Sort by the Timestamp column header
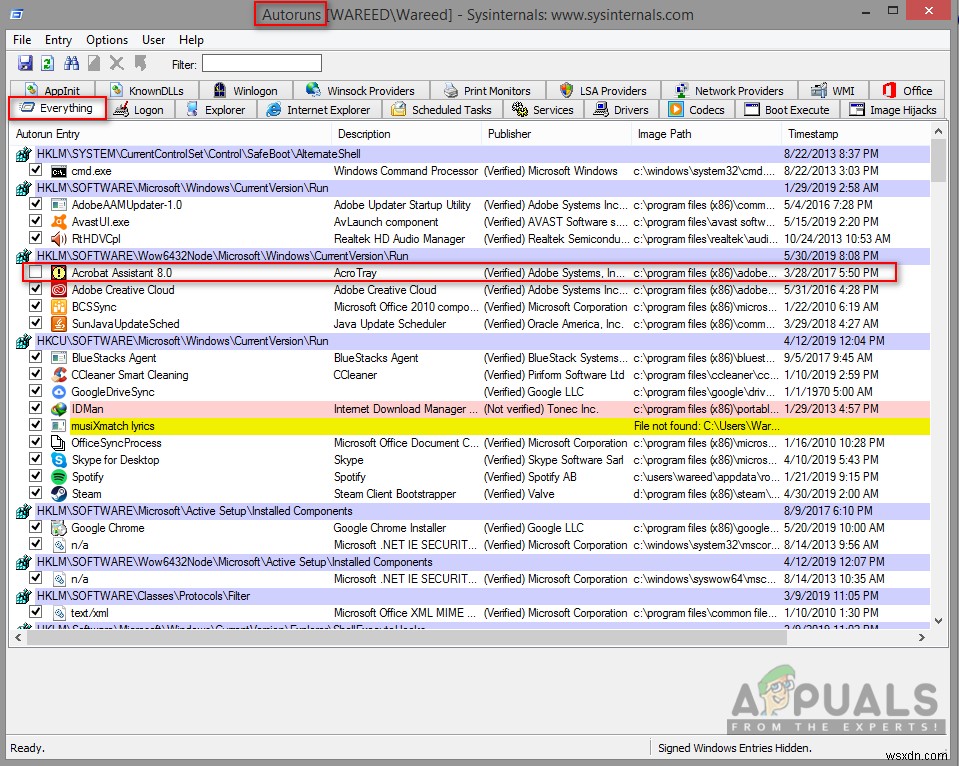 [855, 134]
